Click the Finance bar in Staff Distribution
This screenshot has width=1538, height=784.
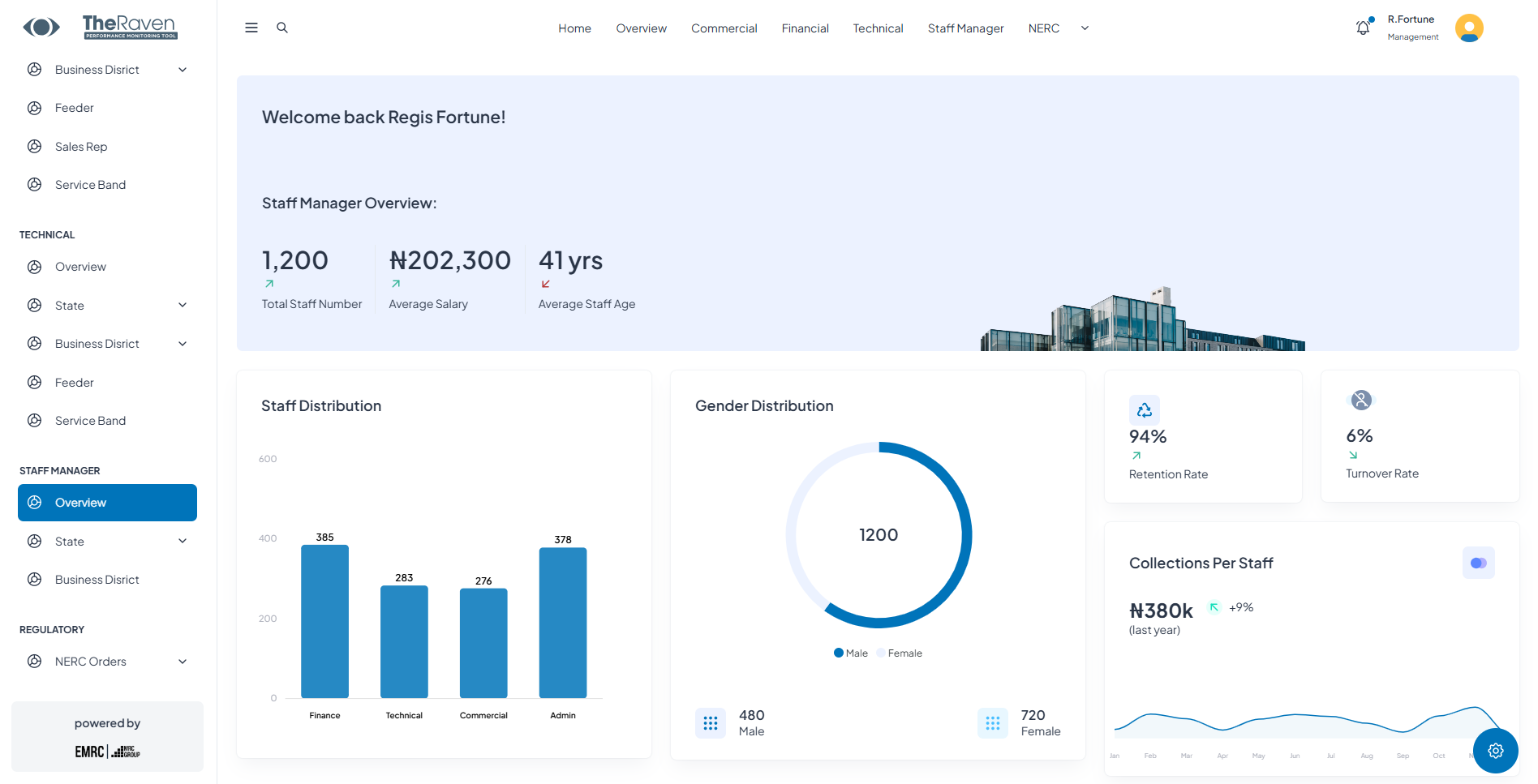coord(324,621)
